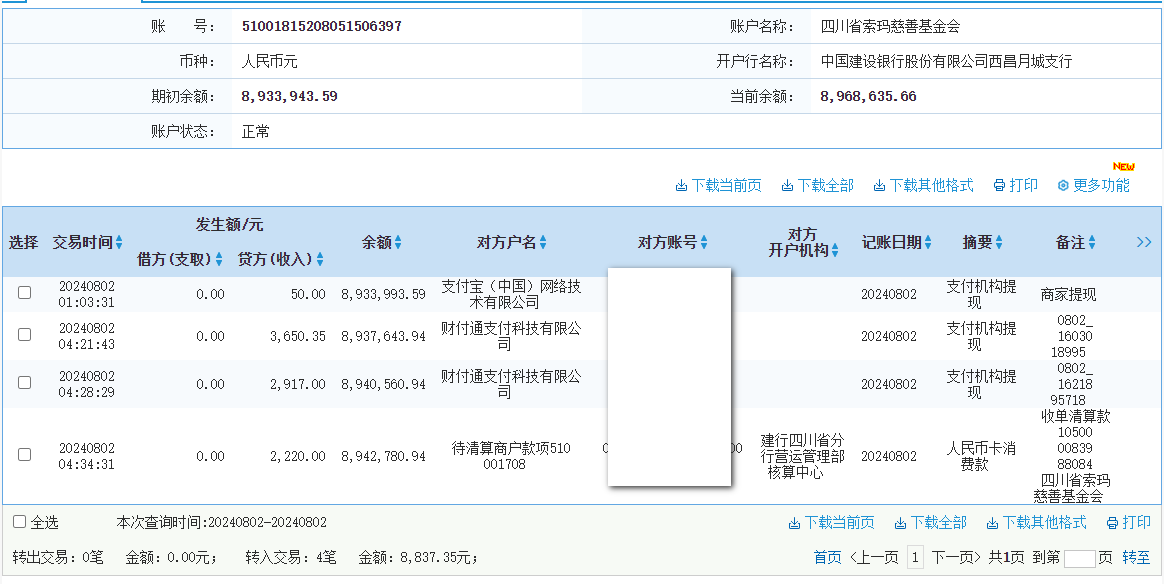
Task: Click the 2,220.00 credit amount
Action: coord(298,456)
